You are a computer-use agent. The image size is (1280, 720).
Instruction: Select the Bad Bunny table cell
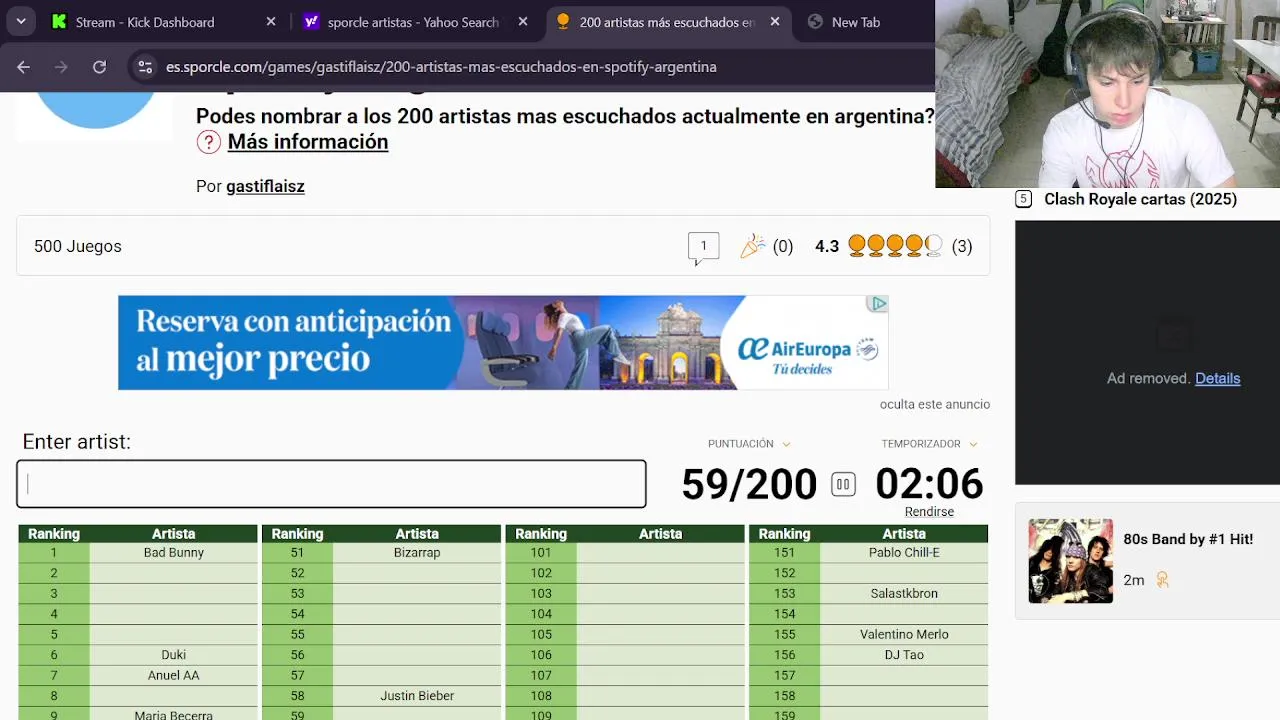[x=174, y=552]
